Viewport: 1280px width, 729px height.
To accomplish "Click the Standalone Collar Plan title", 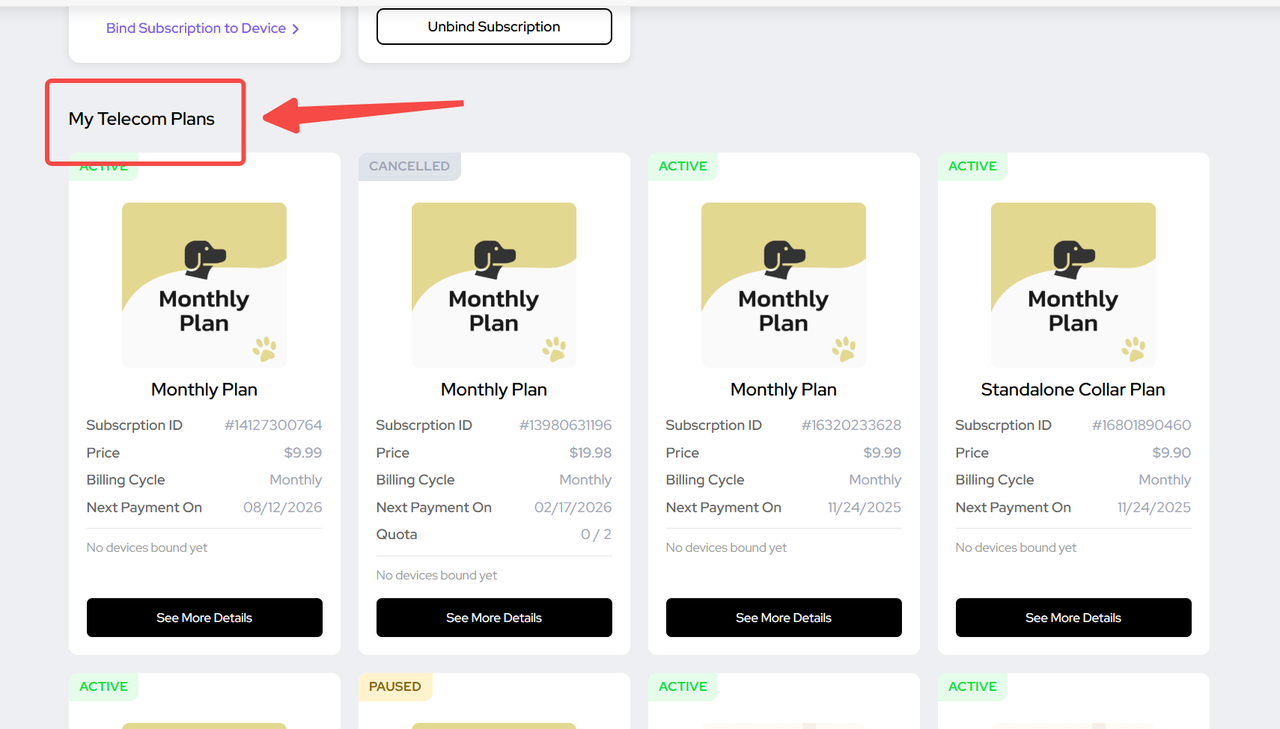I will tap(1073, 389).
